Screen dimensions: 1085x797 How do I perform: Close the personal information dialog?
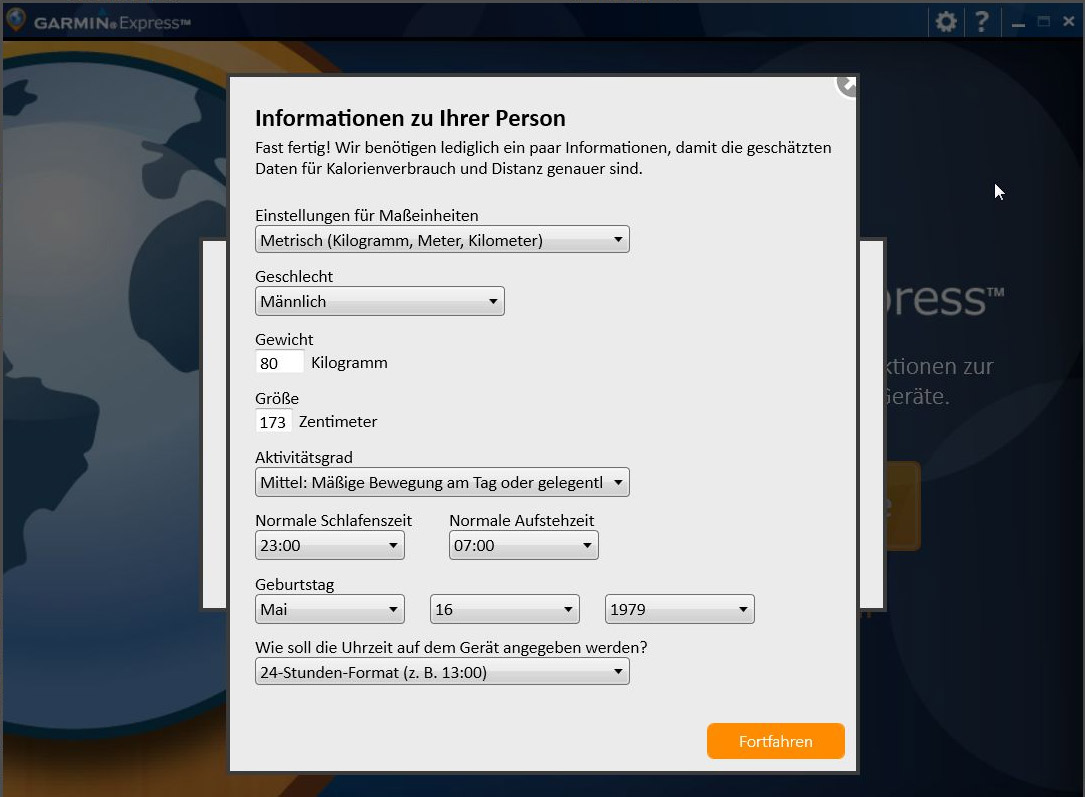pyautogui.click(x=848, y=84)
